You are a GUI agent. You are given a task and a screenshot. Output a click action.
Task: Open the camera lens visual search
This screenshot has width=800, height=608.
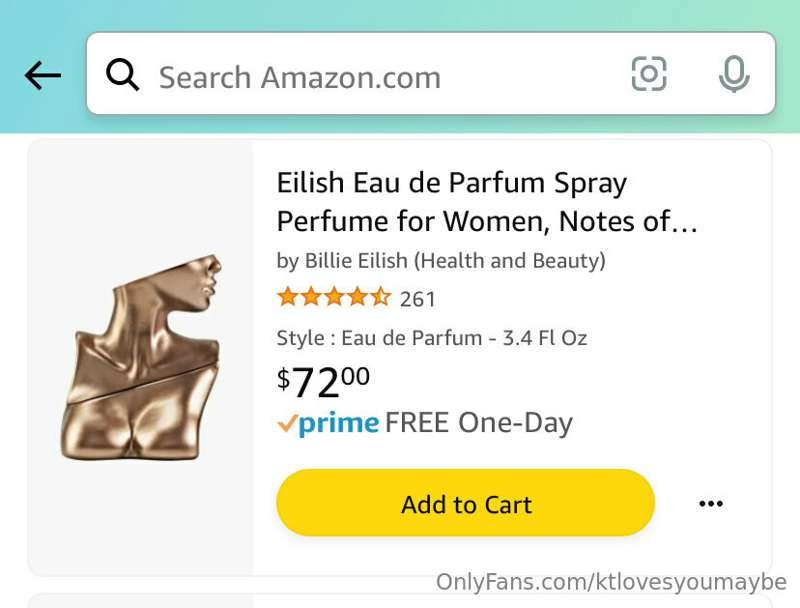pyautogui.click(x=649, y=74)
